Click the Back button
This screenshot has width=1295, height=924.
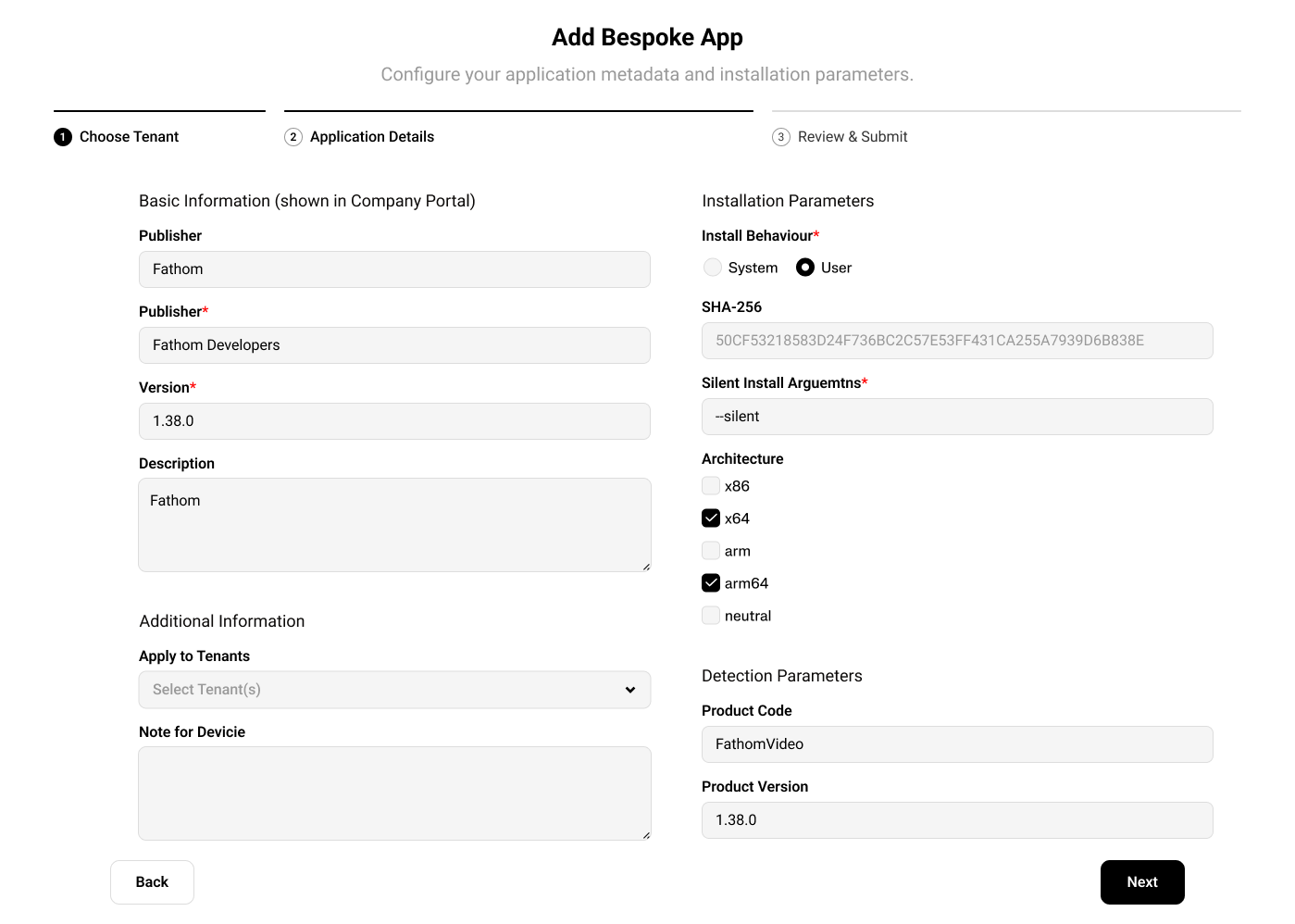pyautogui.click(x=152, y=882)
